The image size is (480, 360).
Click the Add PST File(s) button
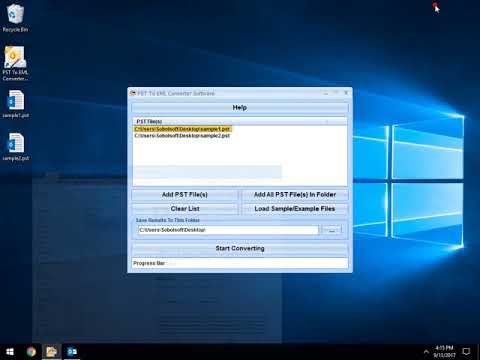point(185,195)
